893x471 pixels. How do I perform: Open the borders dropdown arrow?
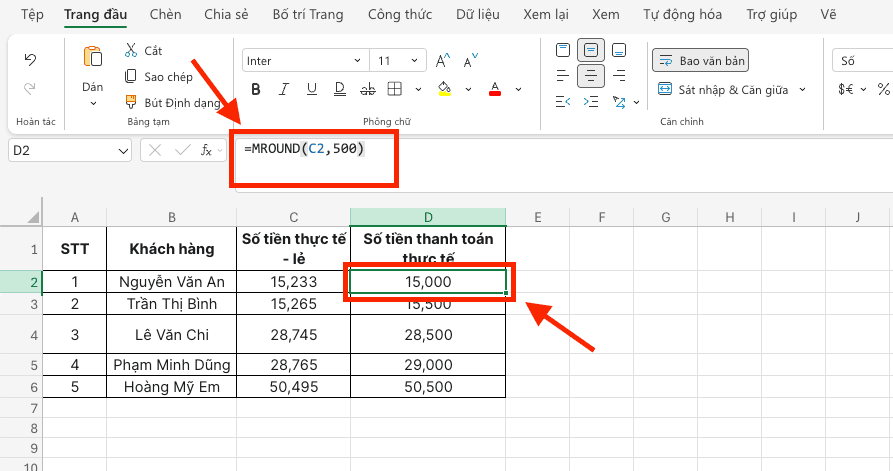(419, 89)
